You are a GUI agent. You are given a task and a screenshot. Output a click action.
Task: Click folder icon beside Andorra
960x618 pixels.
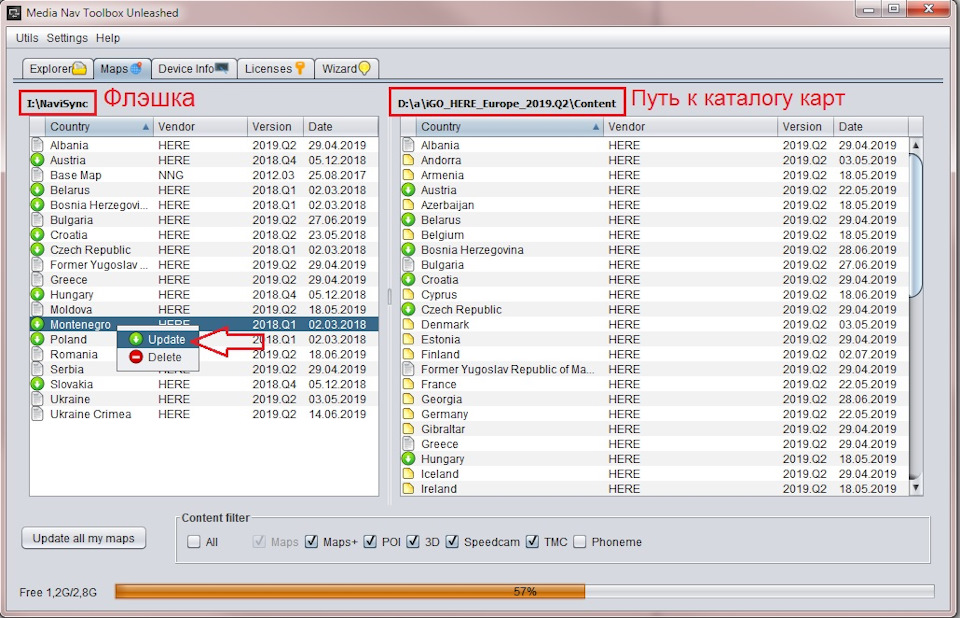(x=408, y=160)
